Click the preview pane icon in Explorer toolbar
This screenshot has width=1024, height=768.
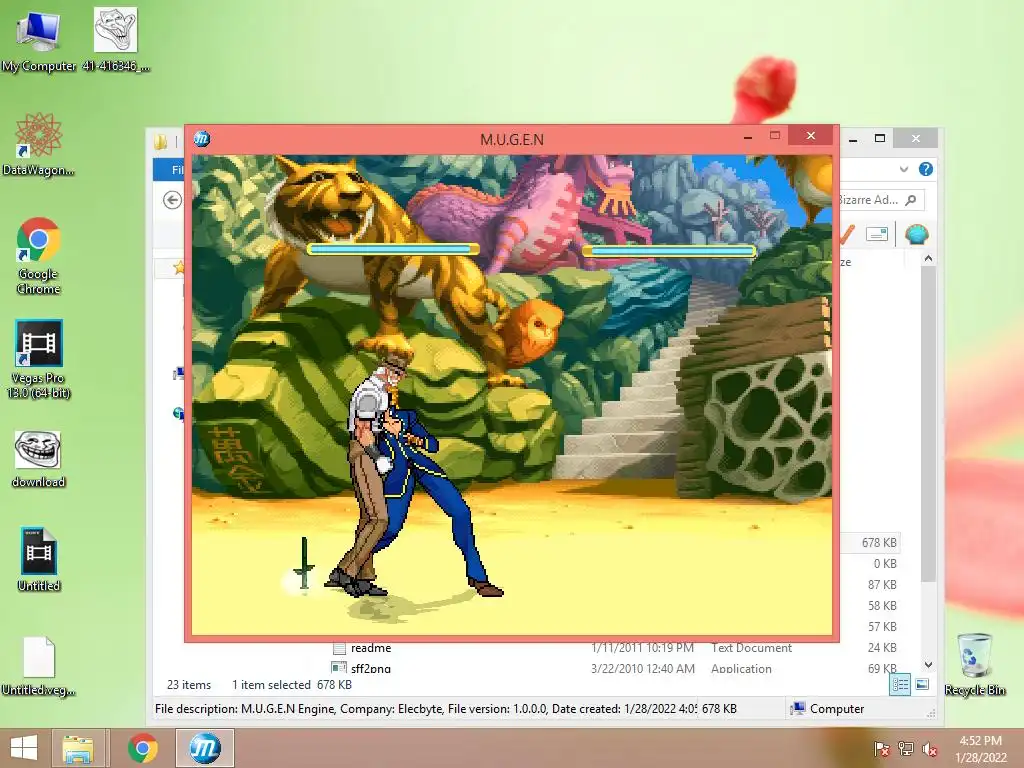877,234
